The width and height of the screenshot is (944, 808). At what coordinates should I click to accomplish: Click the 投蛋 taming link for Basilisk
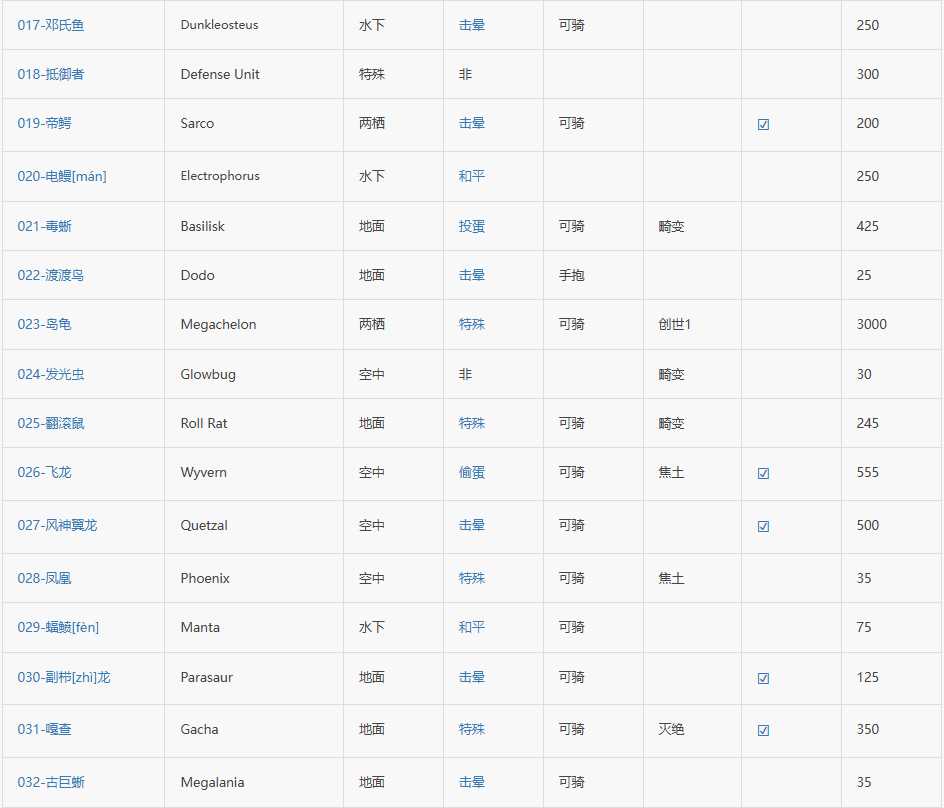point(471,226)
